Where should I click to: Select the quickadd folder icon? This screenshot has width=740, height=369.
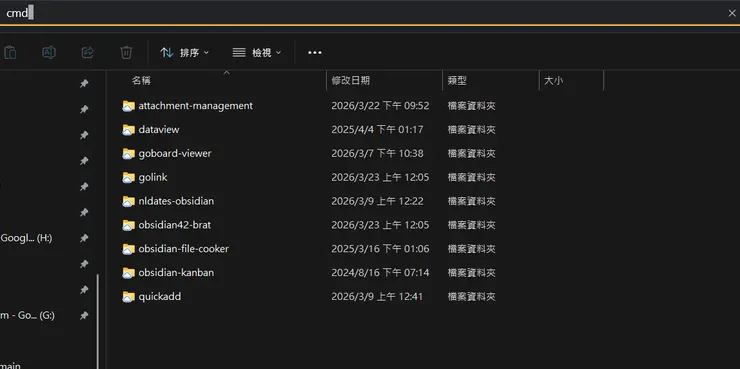(x=128, y=297)
